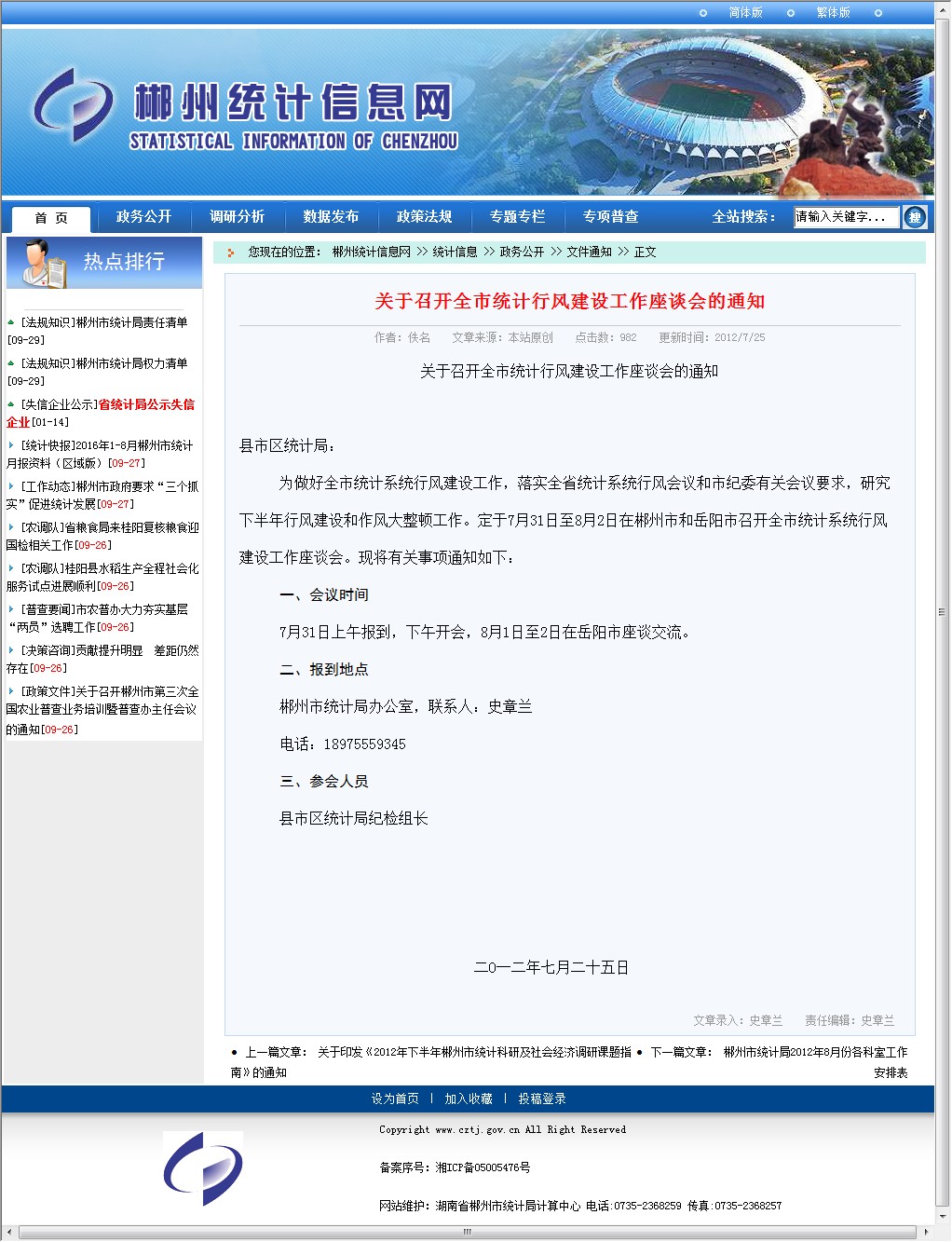This screenshot has width=952, height=1242.
Task: Click the horizontal scrollbar thumb at bottom
Action: pyautogui.click(x=468, y=1232)
